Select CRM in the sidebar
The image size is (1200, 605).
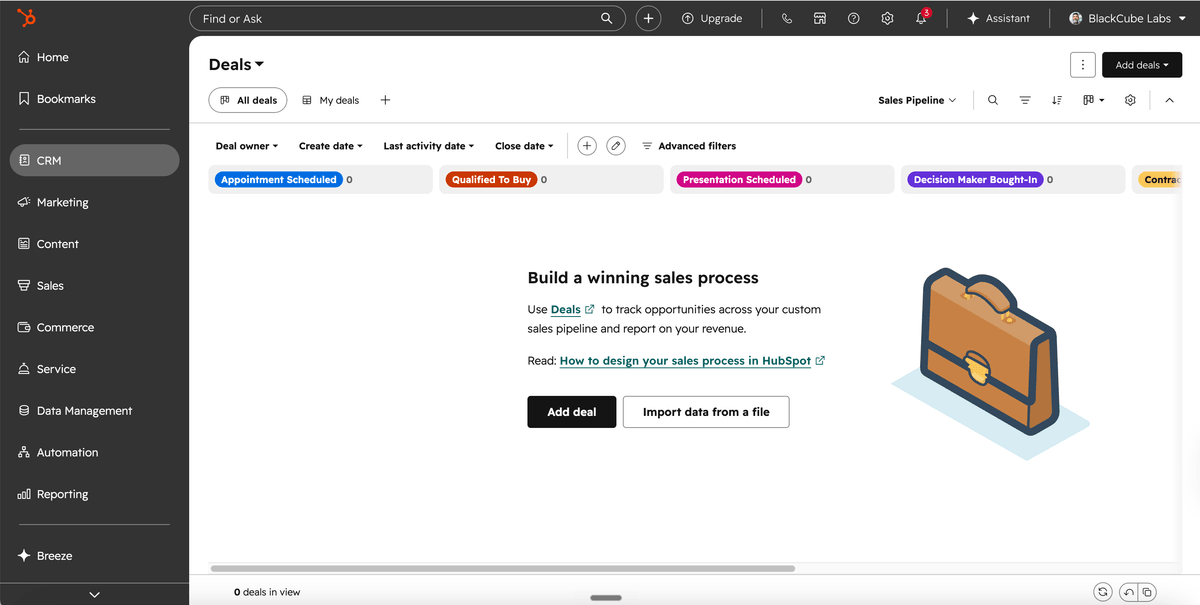[94, 160]
